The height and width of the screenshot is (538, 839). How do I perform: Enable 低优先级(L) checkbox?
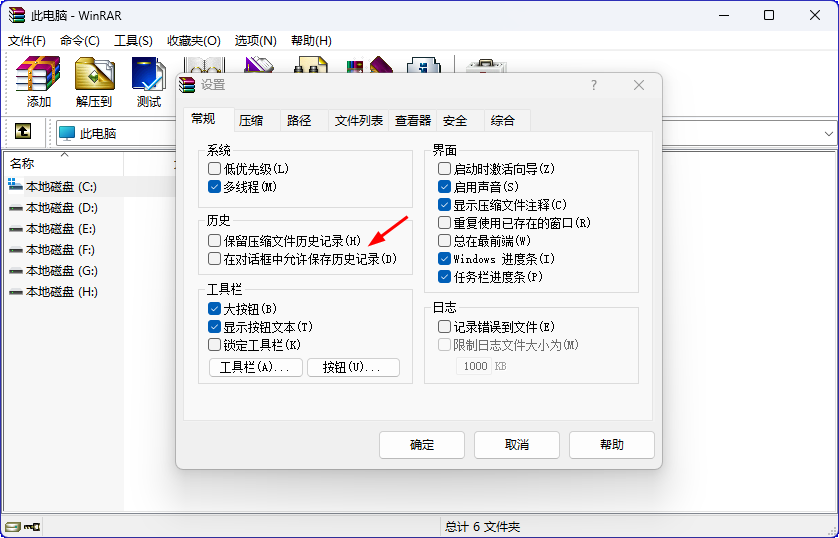pos(214,169)
